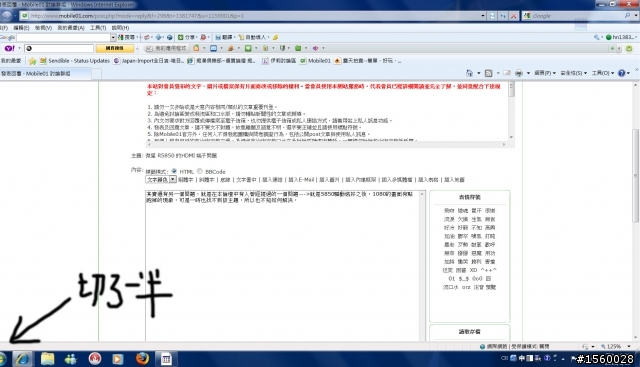The height and width of the screenshot is (367, 640).
Task: Click the Yahoo Toolbar mail envelope icon
Action: 213,48
